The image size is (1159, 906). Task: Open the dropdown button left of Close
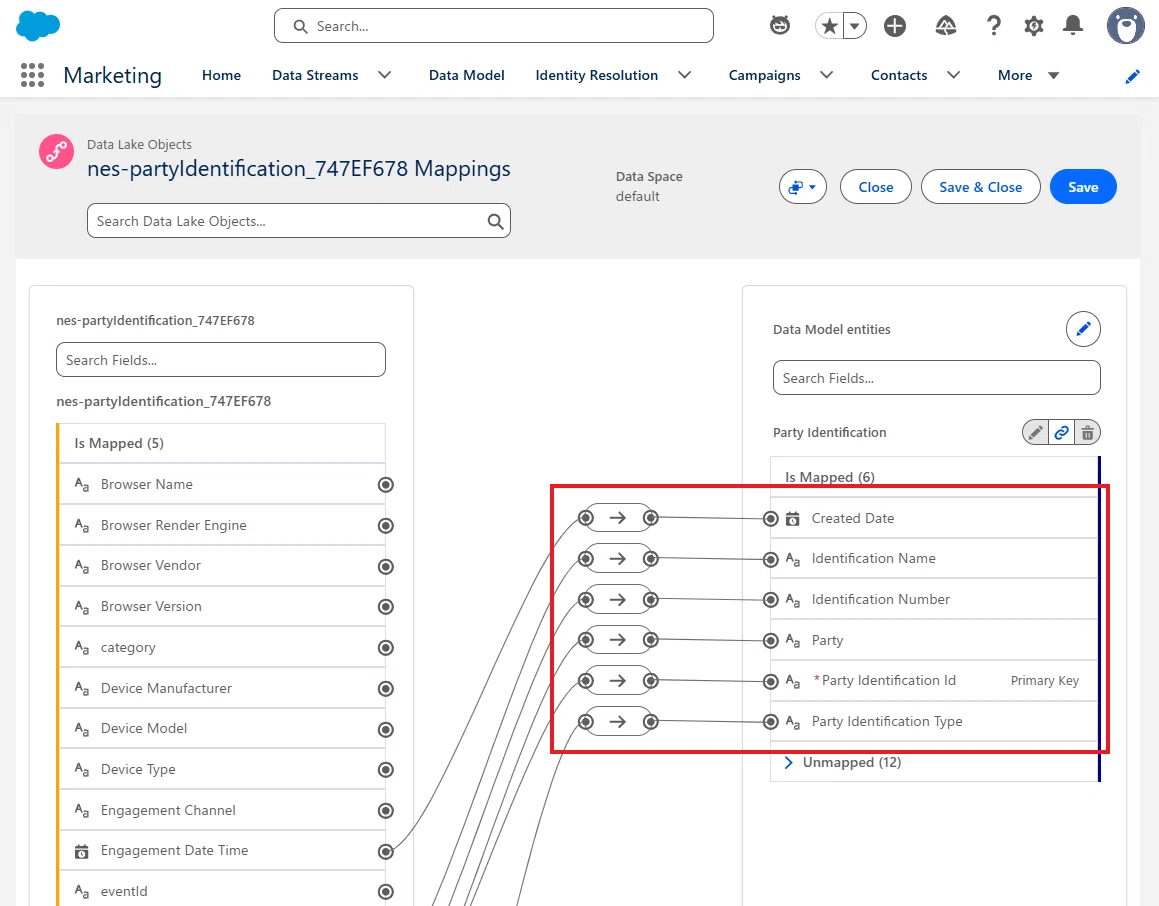coord(803,187)
